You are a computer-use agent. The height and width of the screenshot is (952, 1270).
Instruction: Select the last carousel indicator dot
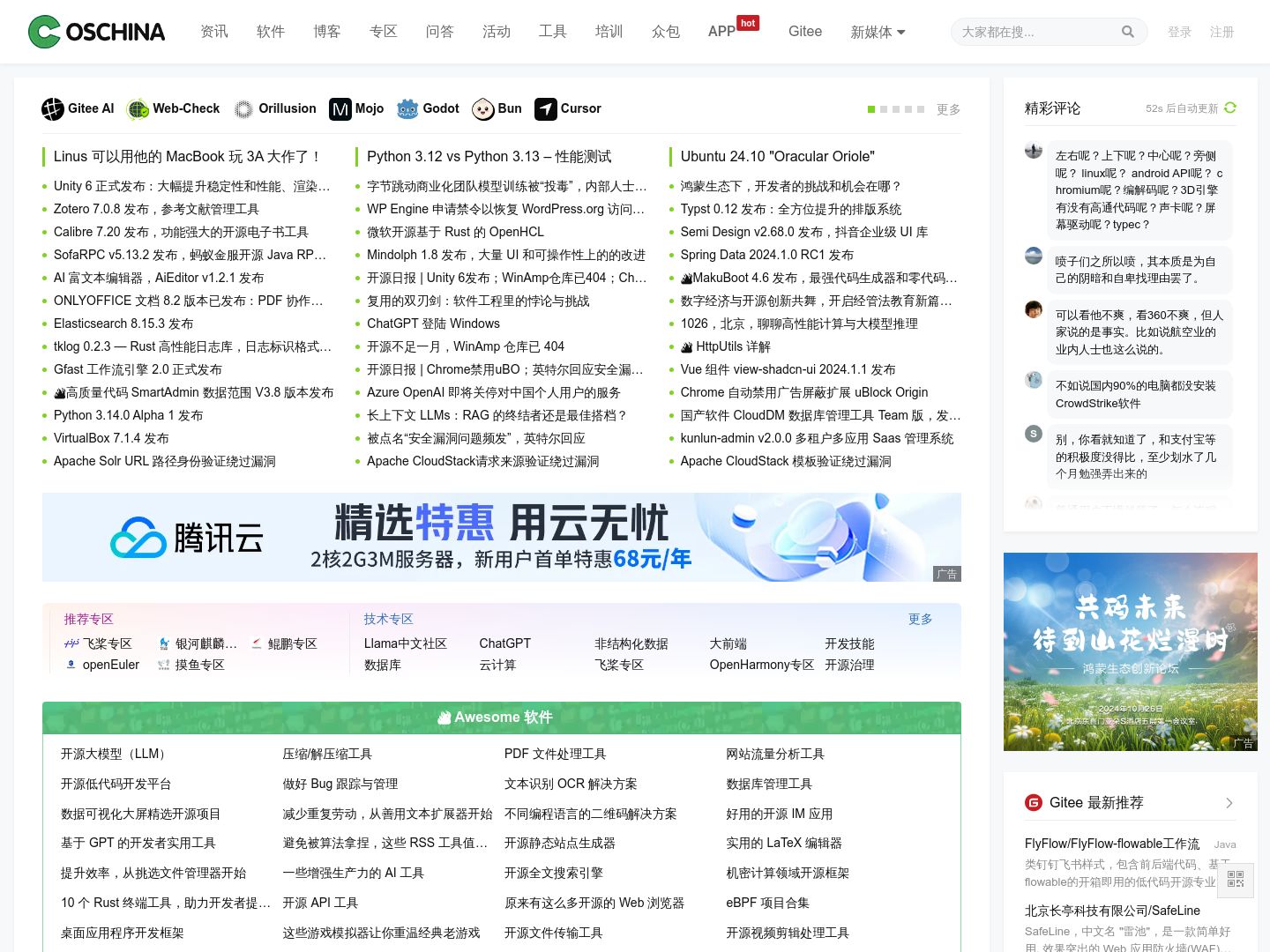(x=921, y=109)
